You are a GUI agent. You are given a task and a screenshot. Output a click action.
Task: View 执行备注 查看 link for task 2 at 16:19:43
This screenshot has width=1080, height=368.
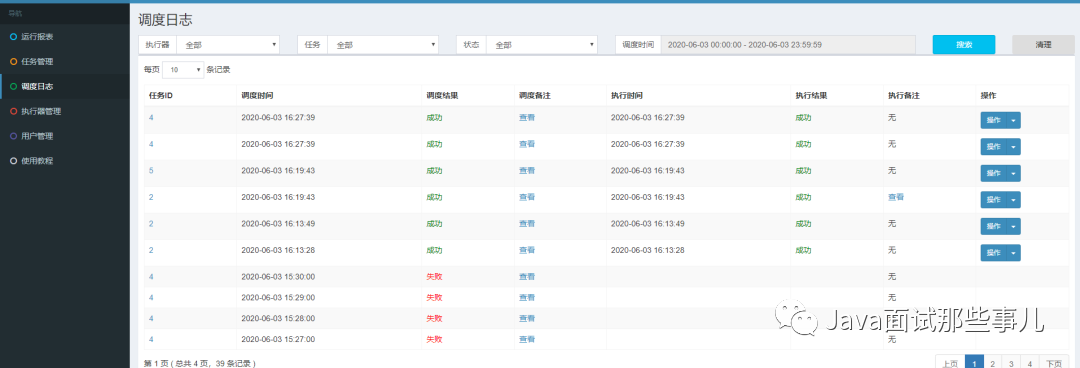[x=896, y=197]
